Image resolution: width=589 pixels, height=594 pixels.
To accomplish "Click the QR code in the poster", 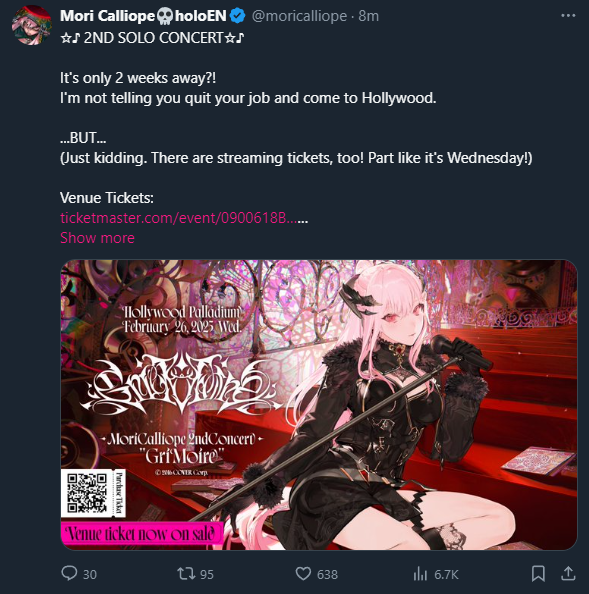I will pyautogui.click(x=87, y=493).
